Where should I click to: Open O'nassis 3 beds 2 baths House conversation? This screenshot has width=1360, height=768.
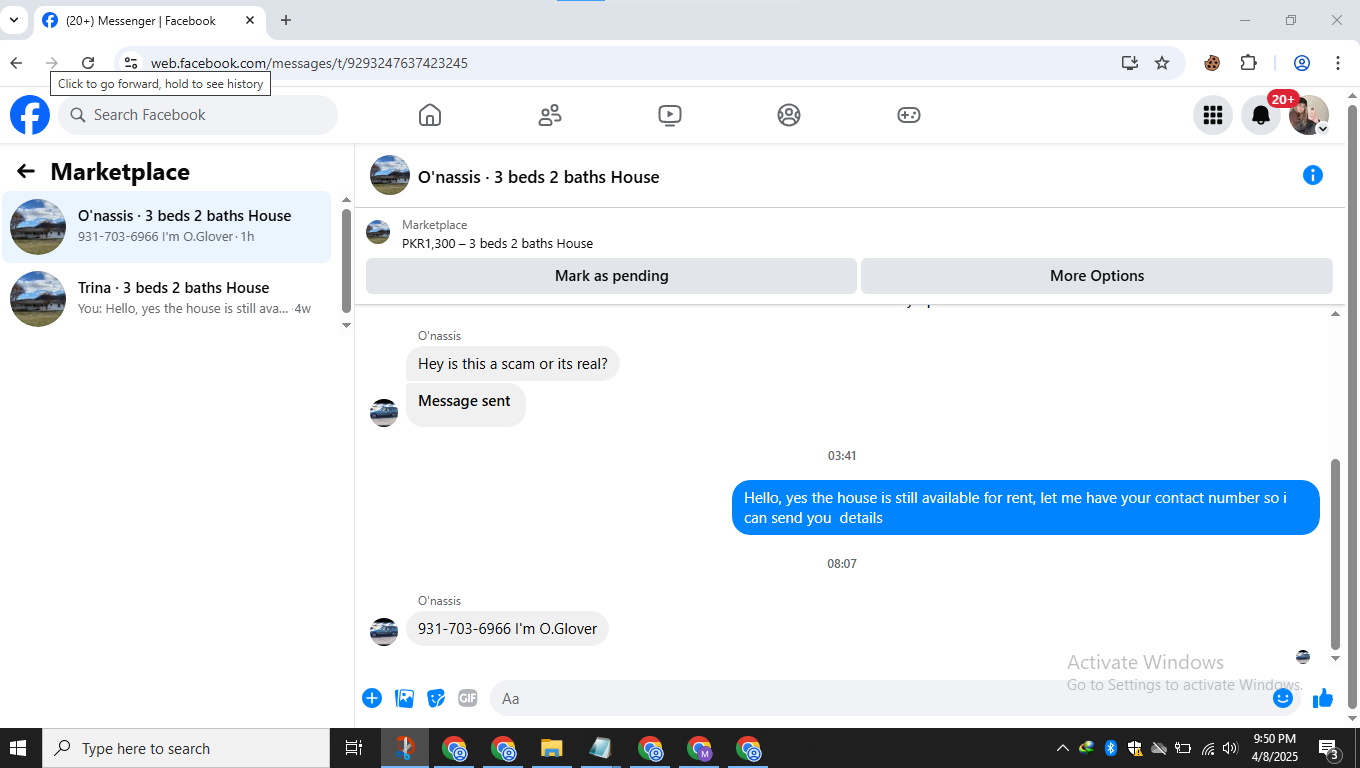click(166, 227)
